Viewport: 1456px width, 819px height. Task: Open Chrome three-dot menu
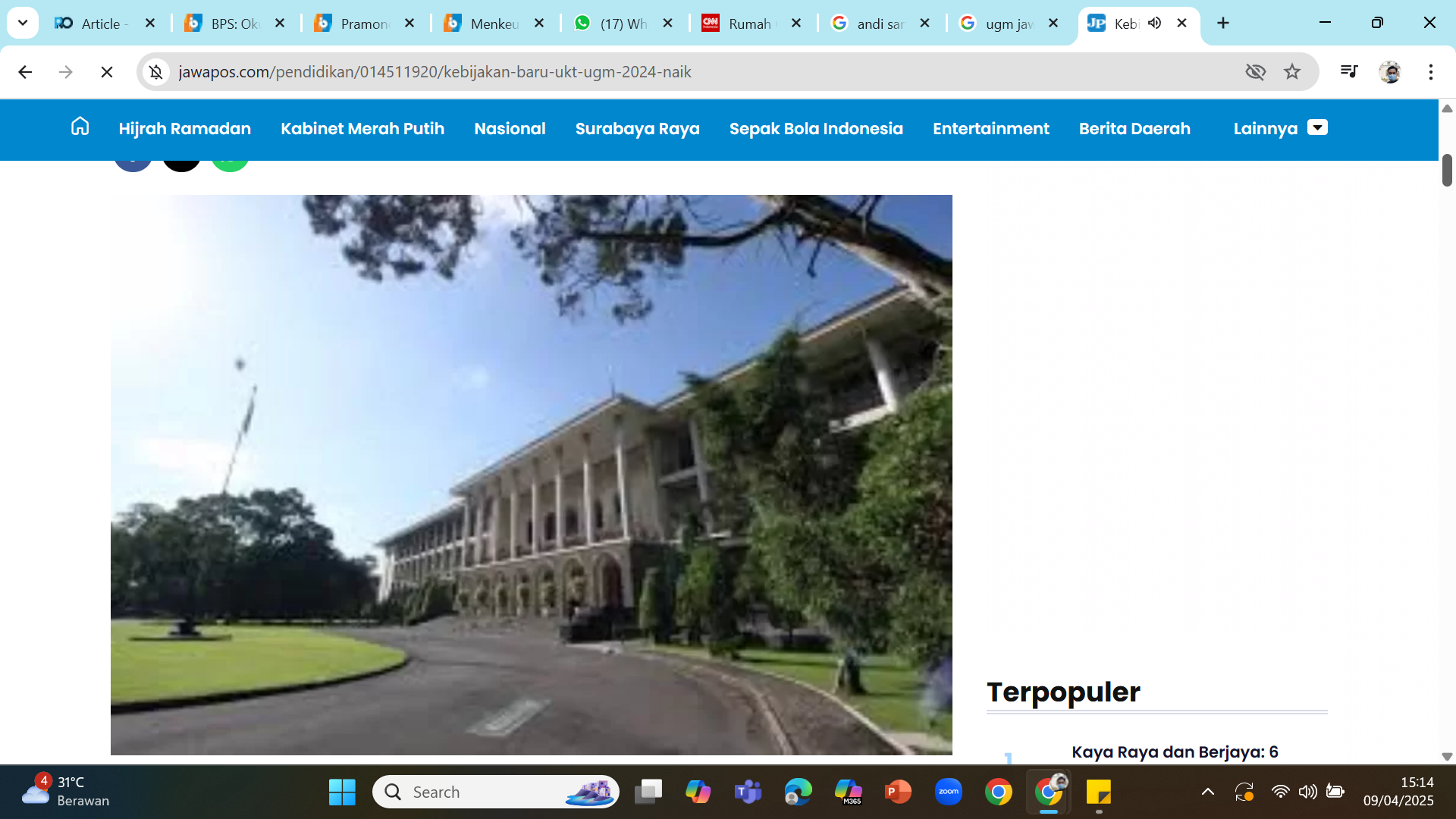(1431, 72)
